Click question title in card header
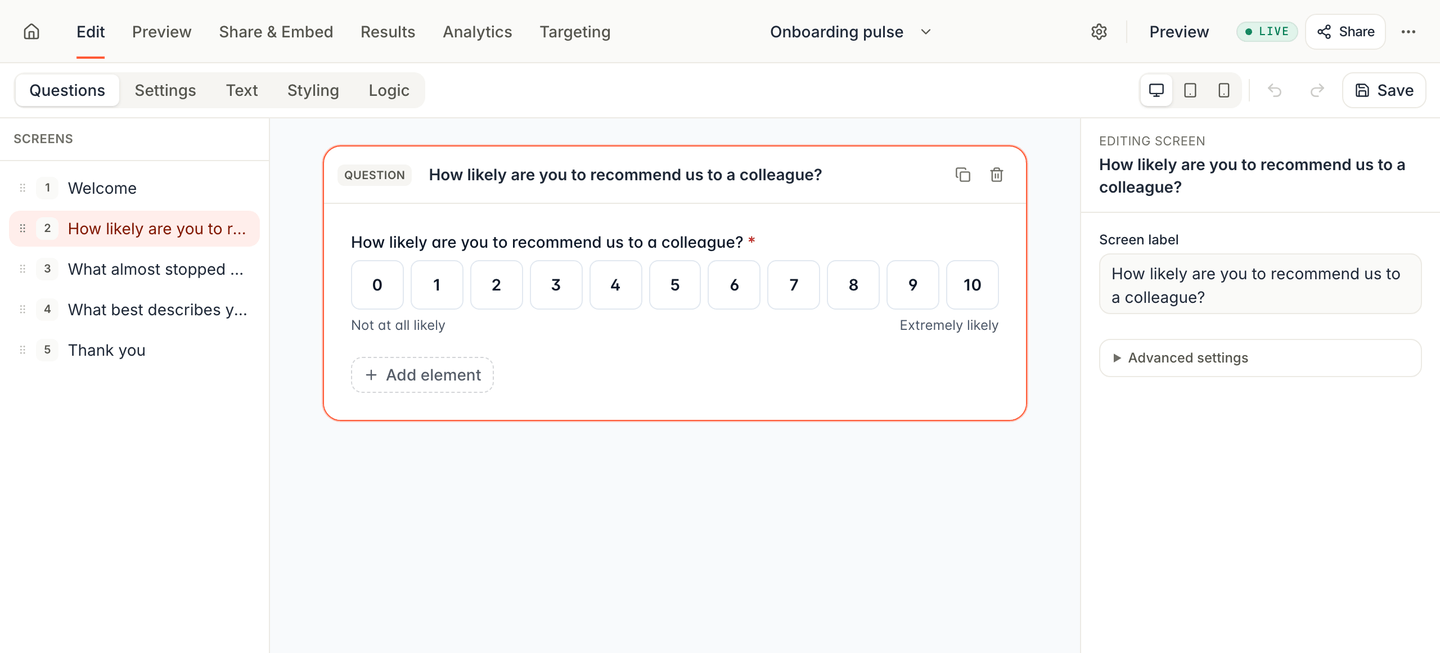Screen dimensions: 1440x653 625,175
